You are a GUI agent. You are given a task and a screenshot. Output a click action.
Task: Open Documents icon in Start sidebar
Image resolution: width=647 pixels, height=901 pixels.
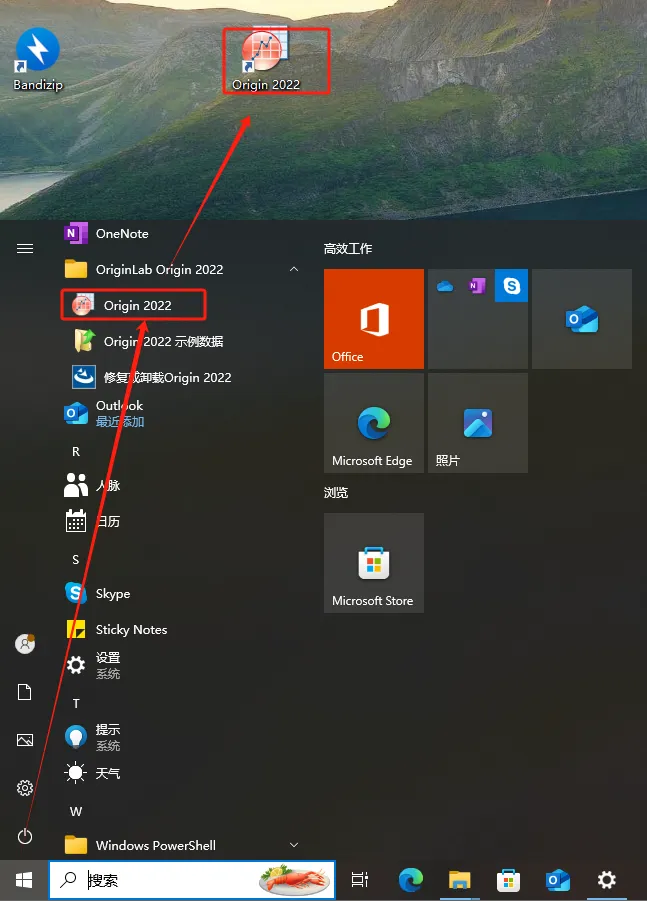point(25,692)
